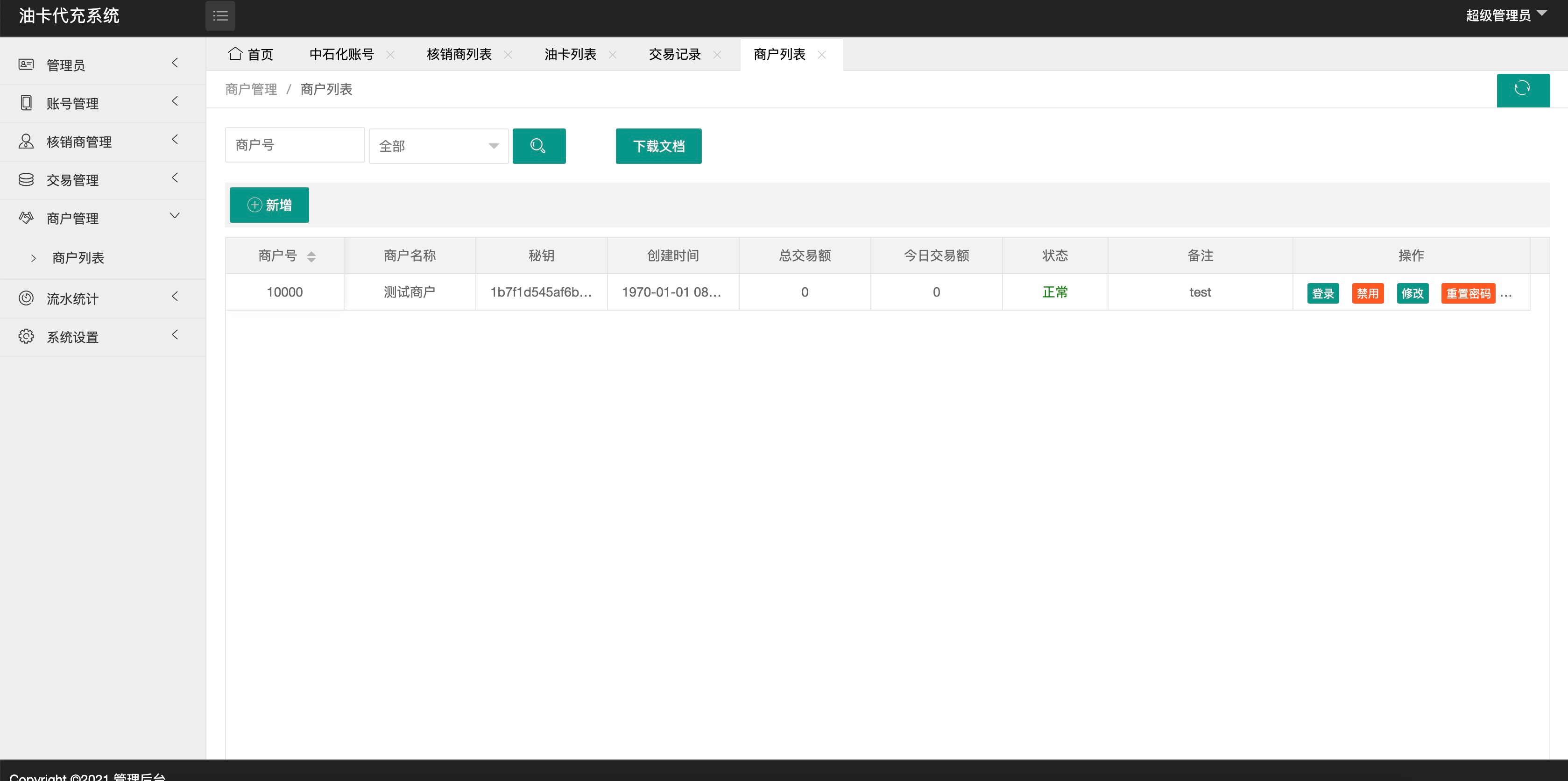
Task: Click the 登录 action icon for merchant
Action: click(1322, 293)
